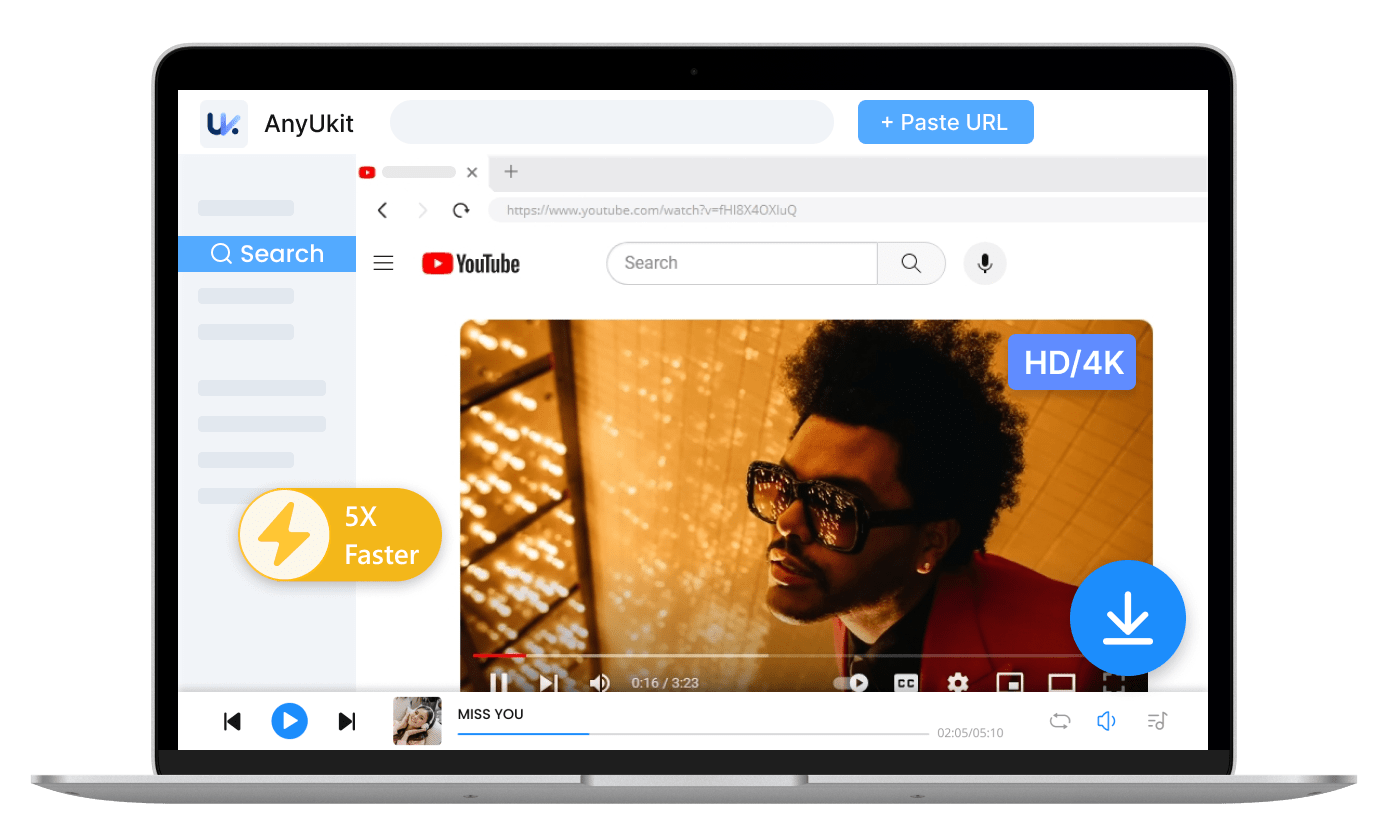Click the MISS YOU album thumbnail

(x=417, y=721)
